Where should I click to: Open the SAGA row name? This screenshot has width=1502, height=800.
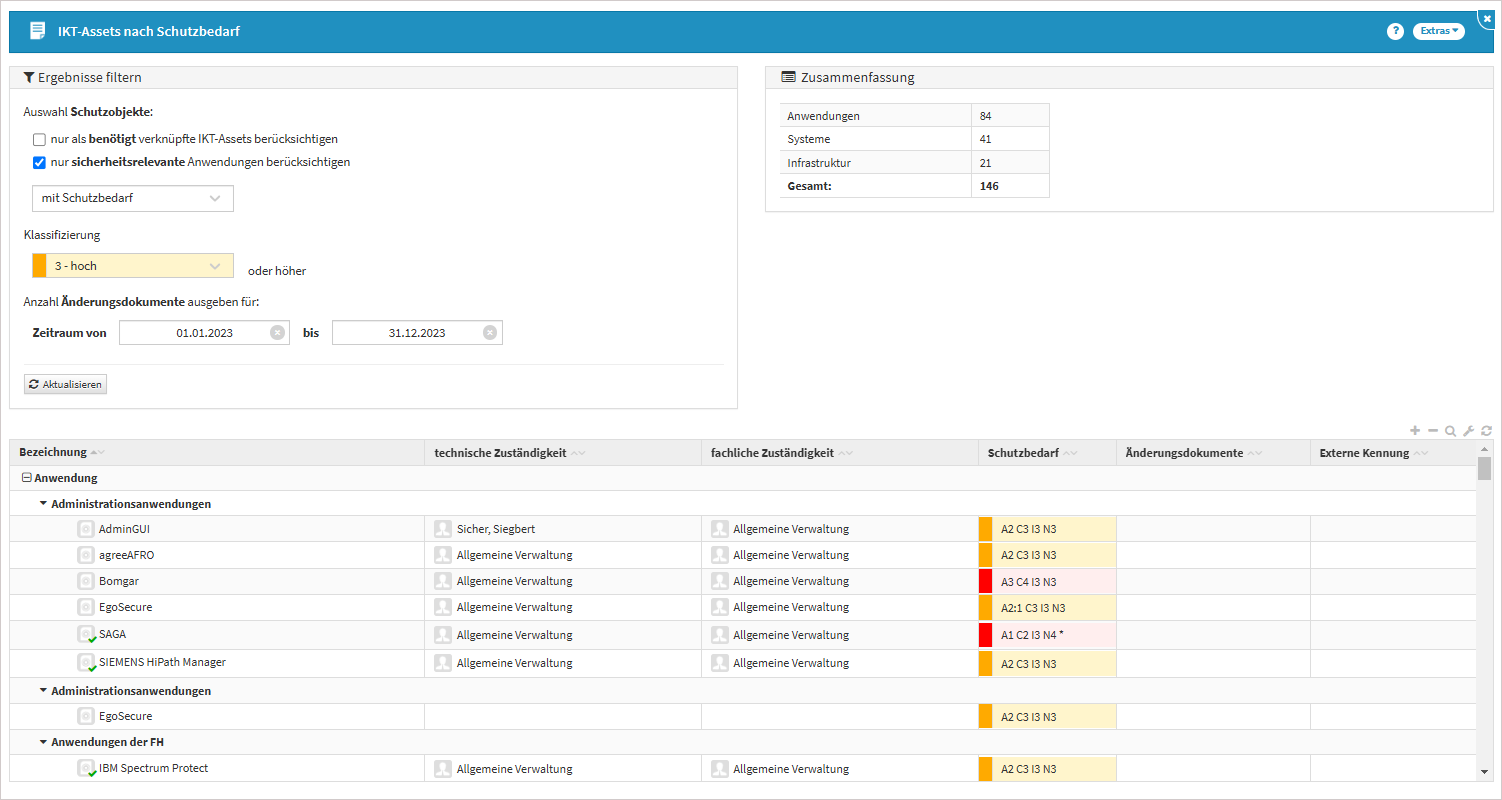tap(112, 634)
